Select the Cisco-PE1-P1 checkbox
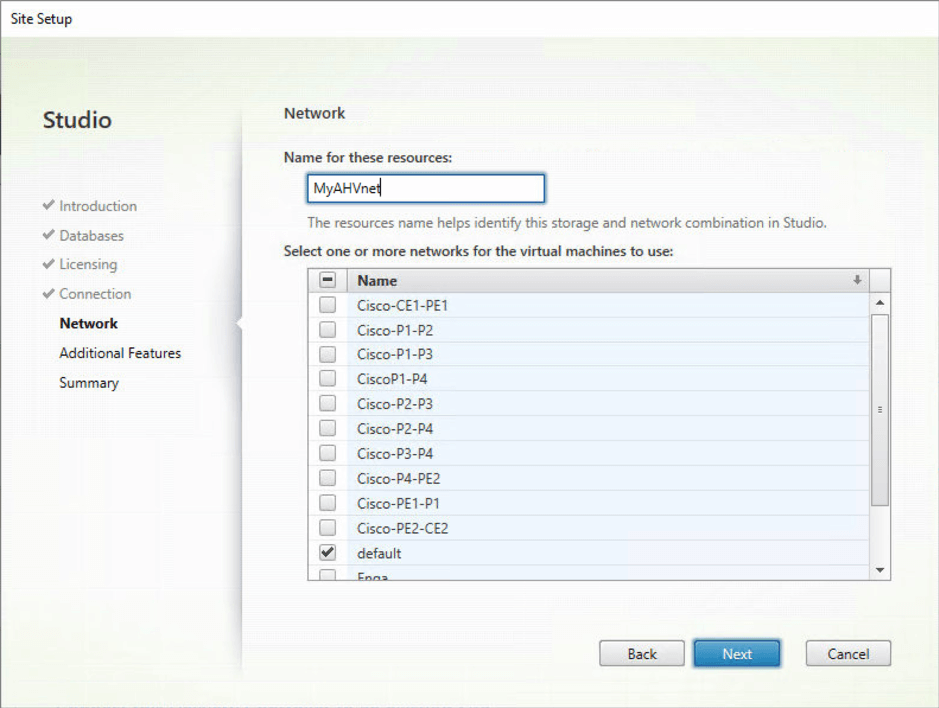939x708 pixels. click(x=327, y=503)
